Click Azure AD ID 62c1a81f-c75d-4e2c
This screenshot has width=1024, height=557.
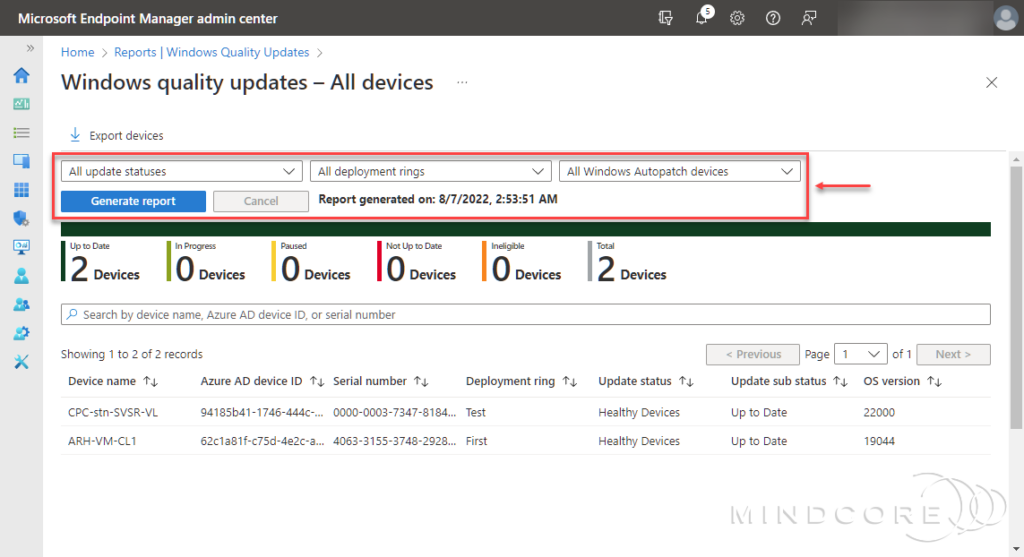262,441
